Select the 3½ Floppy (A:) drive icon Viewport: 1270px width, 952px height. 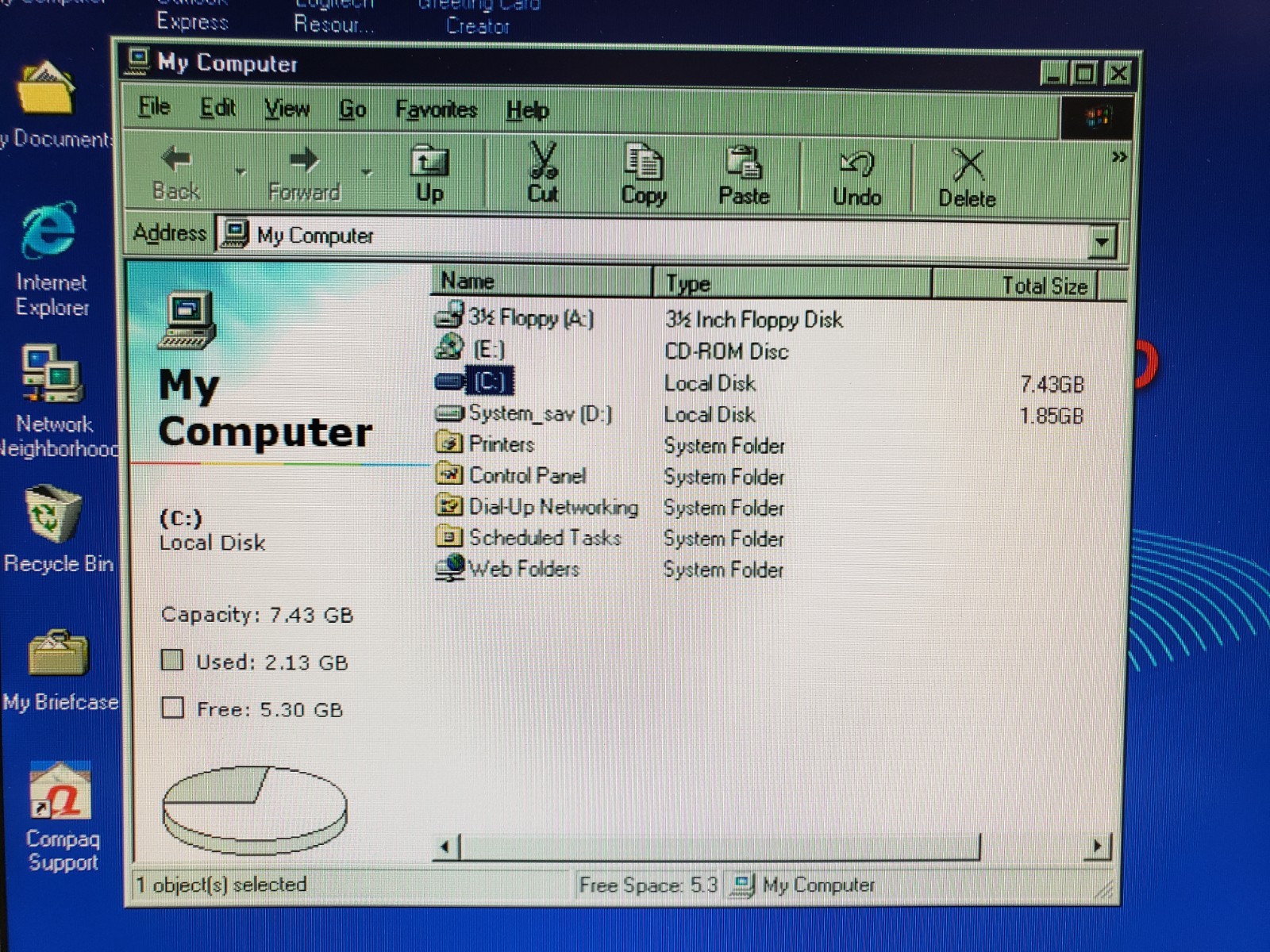click(448, 316)
